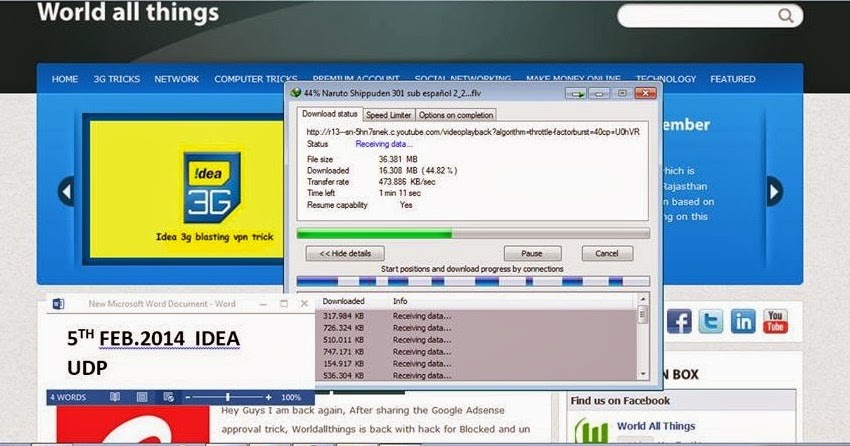The height and width of the screenshot is (446, 850).
Task: Click the 36.381 MB file size value
Action: click(x=398, y=159)
